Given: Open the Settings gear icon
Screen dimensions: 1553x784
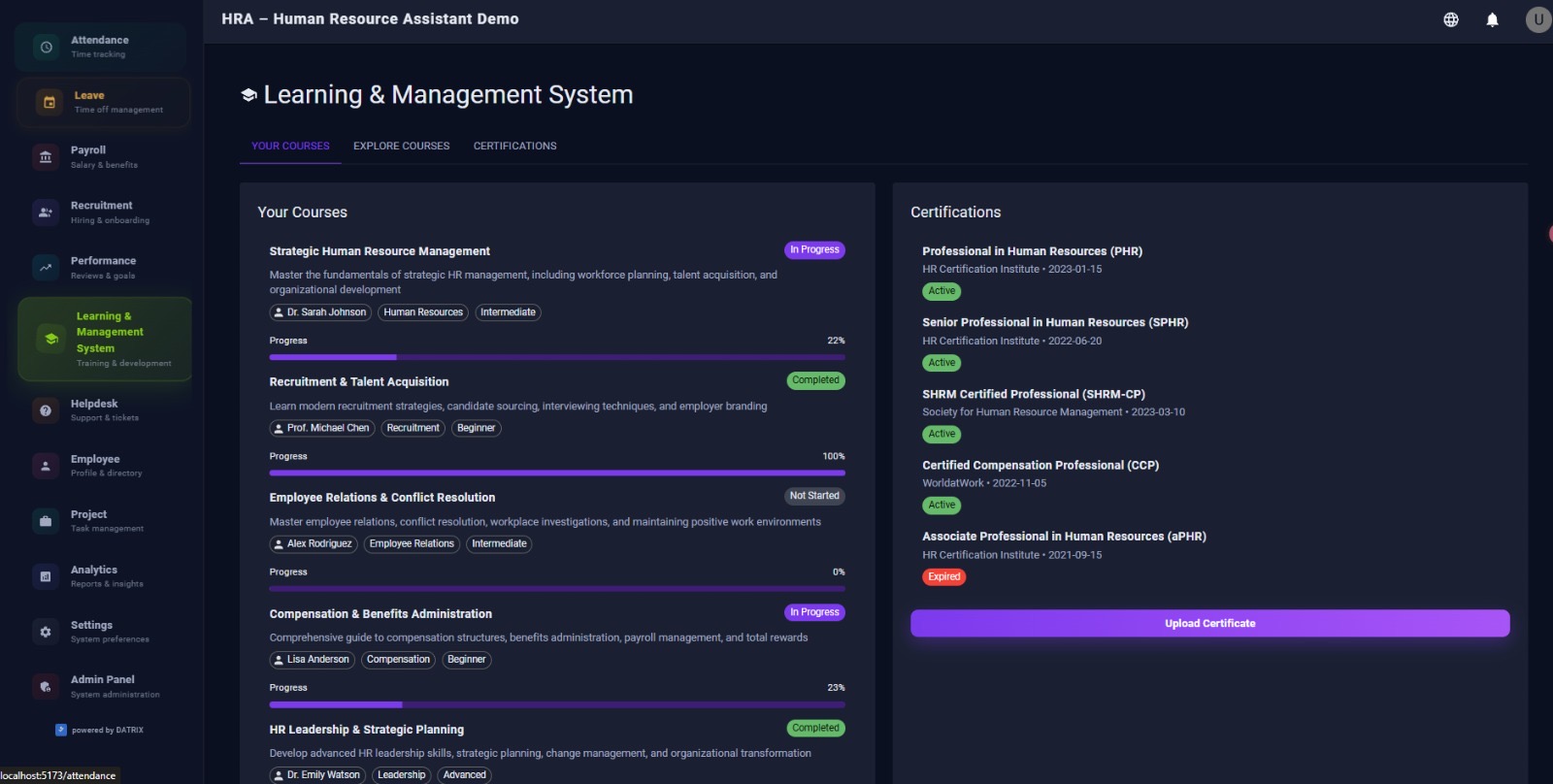Looking at the screenshot, I should coord(46,632).
